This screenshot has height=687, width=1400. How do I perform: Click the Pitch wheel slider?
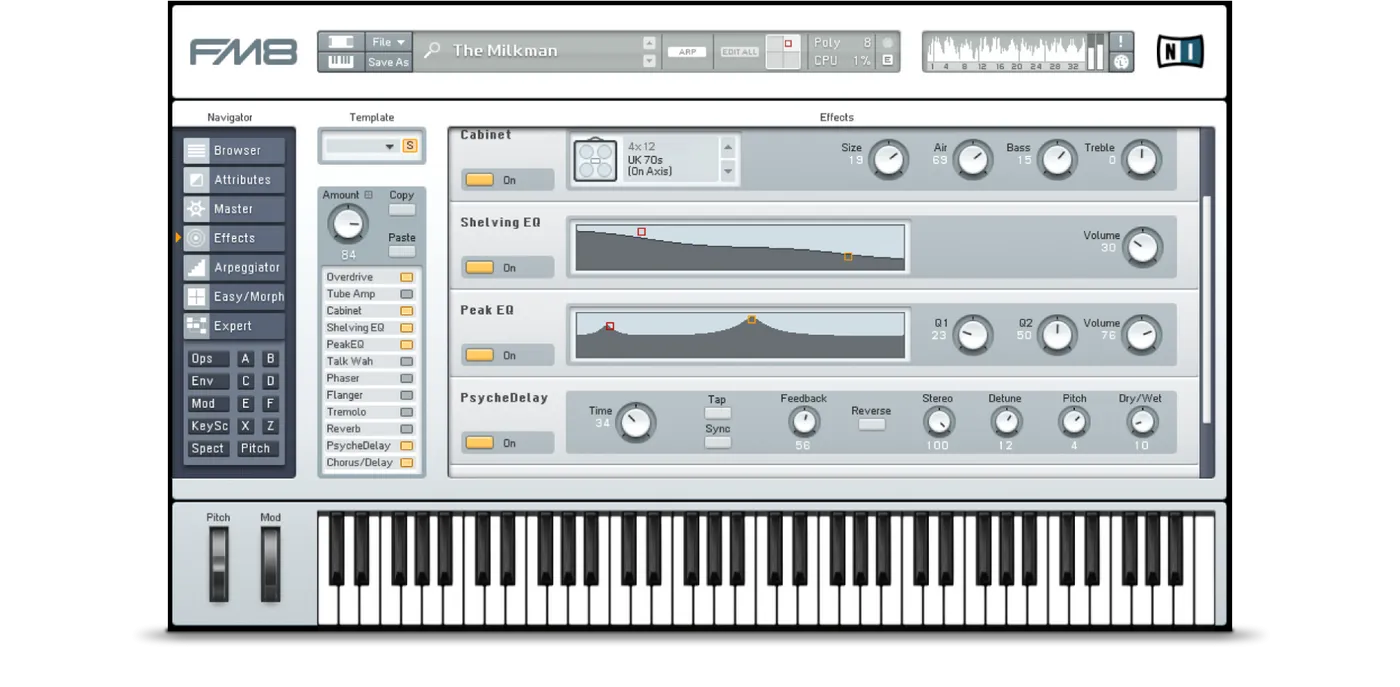point(218,564)
